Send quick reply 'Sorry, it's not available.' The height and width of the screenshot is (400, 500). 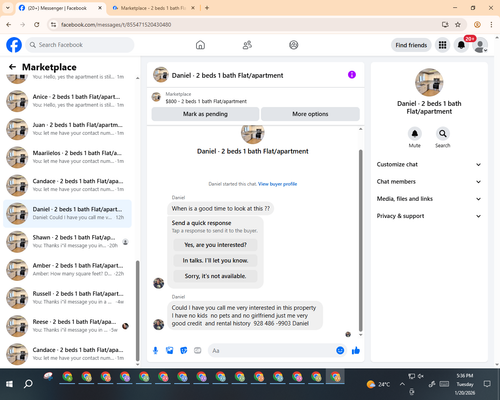pos(215,276)
